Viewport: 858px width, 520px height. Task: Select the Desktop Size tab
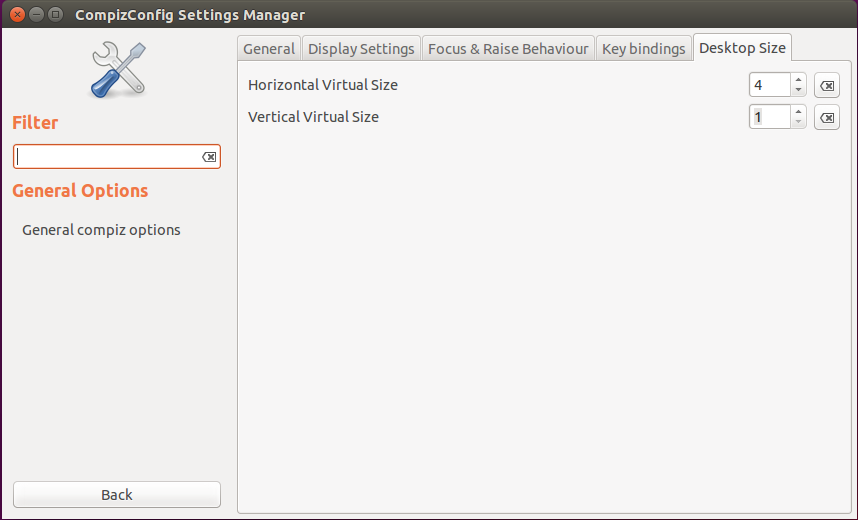(743, 48)
